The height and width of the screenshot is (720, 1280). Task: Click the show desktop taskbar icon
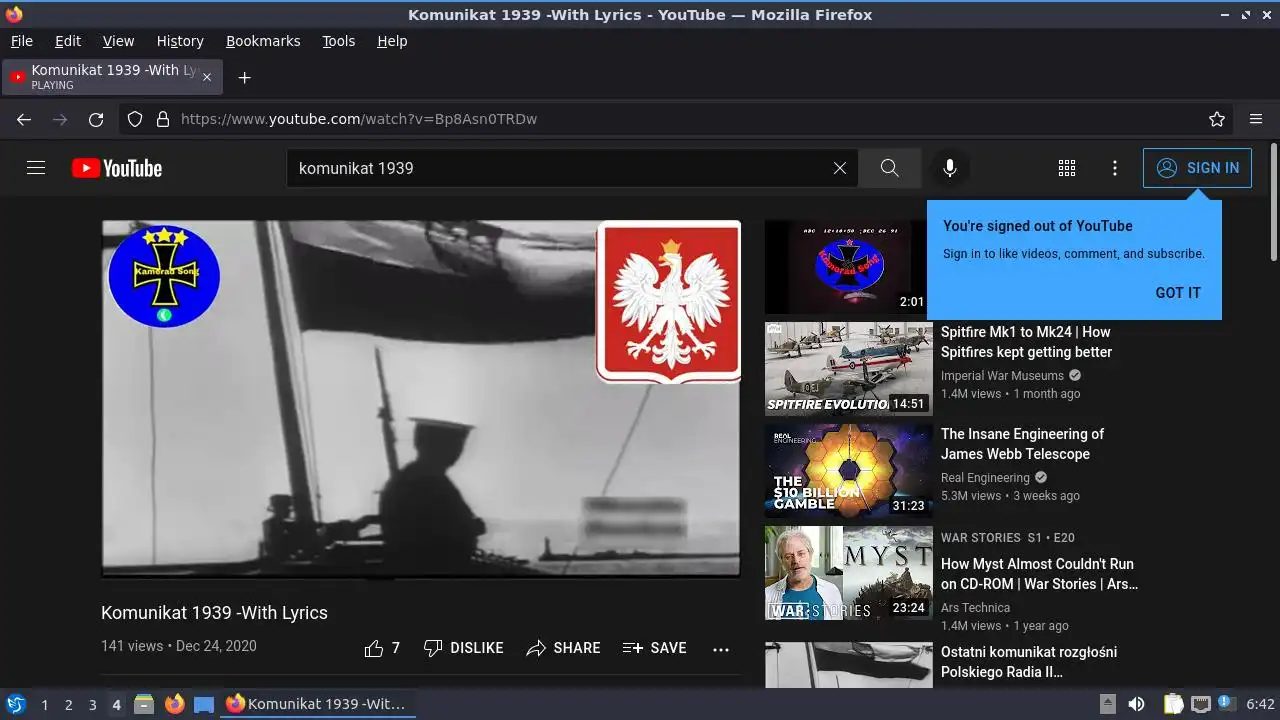pyautogui.click(x=204, y=704)
